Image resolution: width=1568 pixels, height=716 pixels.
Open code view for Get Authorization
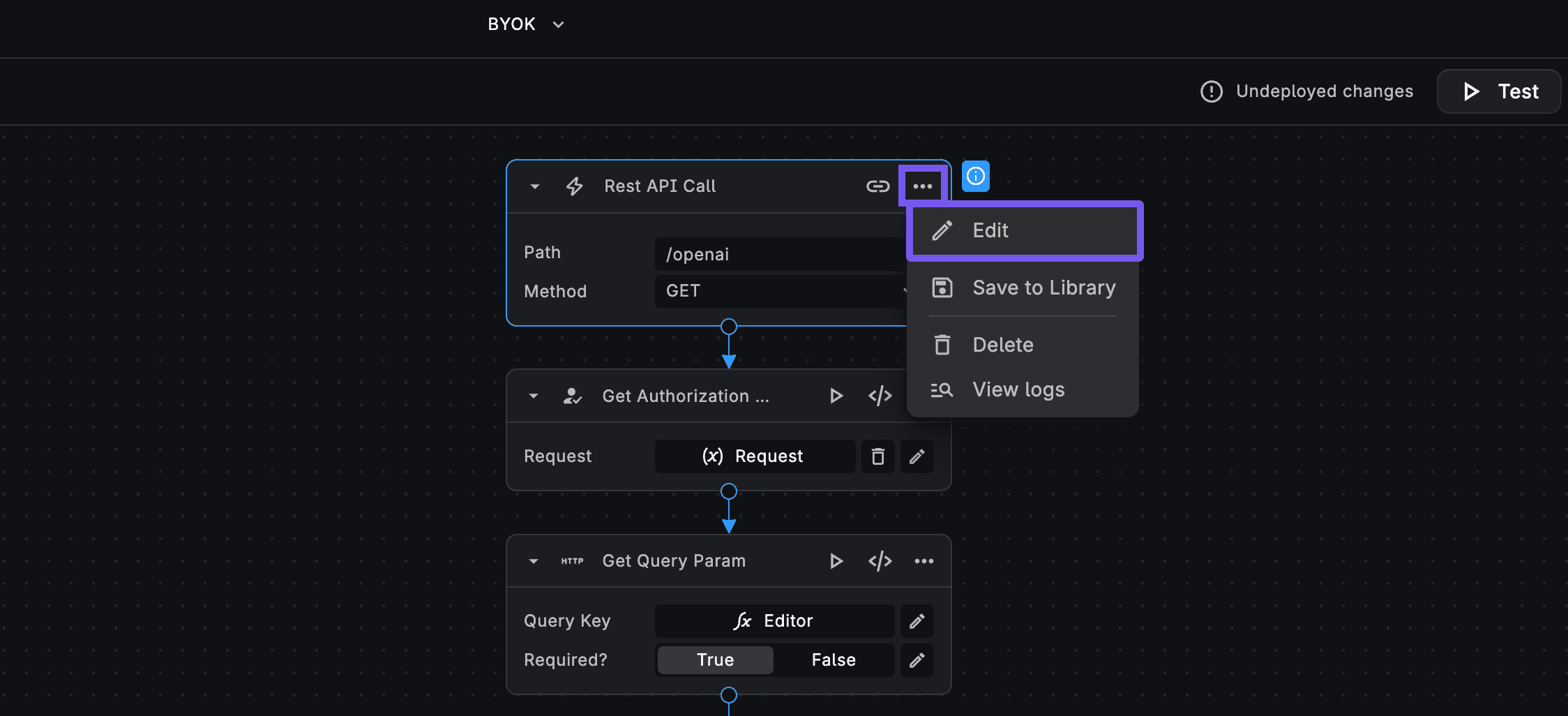click(879, 396)
